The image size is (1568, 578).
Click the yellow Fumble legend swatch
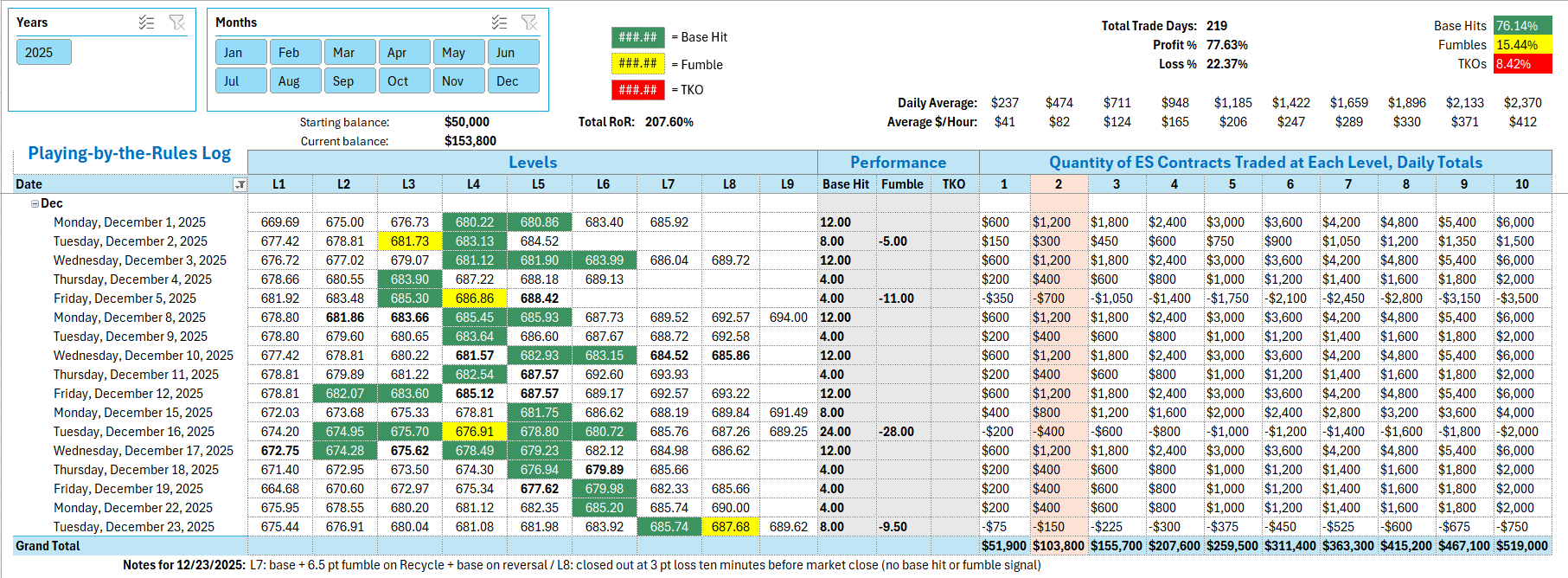click(637, 63)
